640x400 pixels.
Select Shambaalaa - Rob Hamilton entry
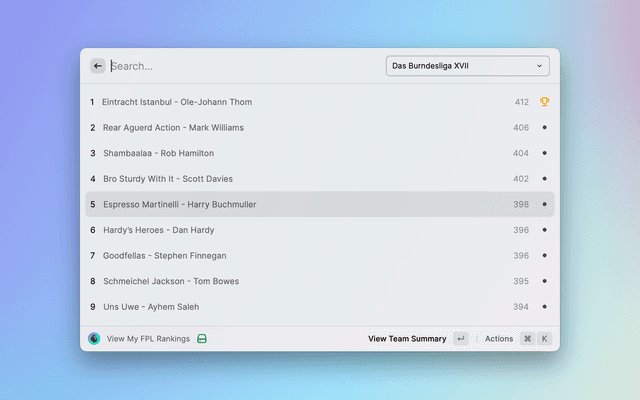click(x=158, y=153)
